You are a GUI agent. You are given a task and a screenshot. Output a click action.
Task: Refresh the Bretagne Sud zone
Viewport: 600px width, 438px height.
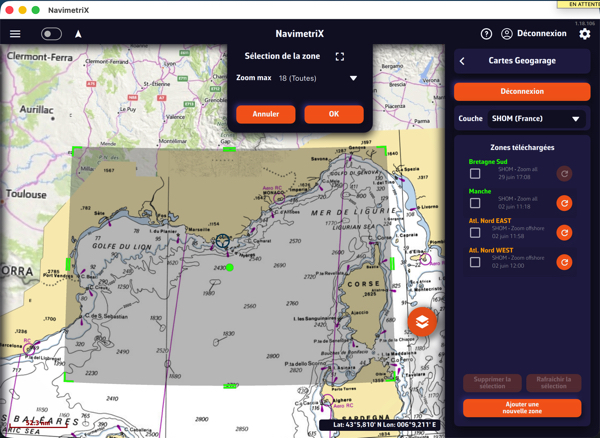click(x=564, y=174)
